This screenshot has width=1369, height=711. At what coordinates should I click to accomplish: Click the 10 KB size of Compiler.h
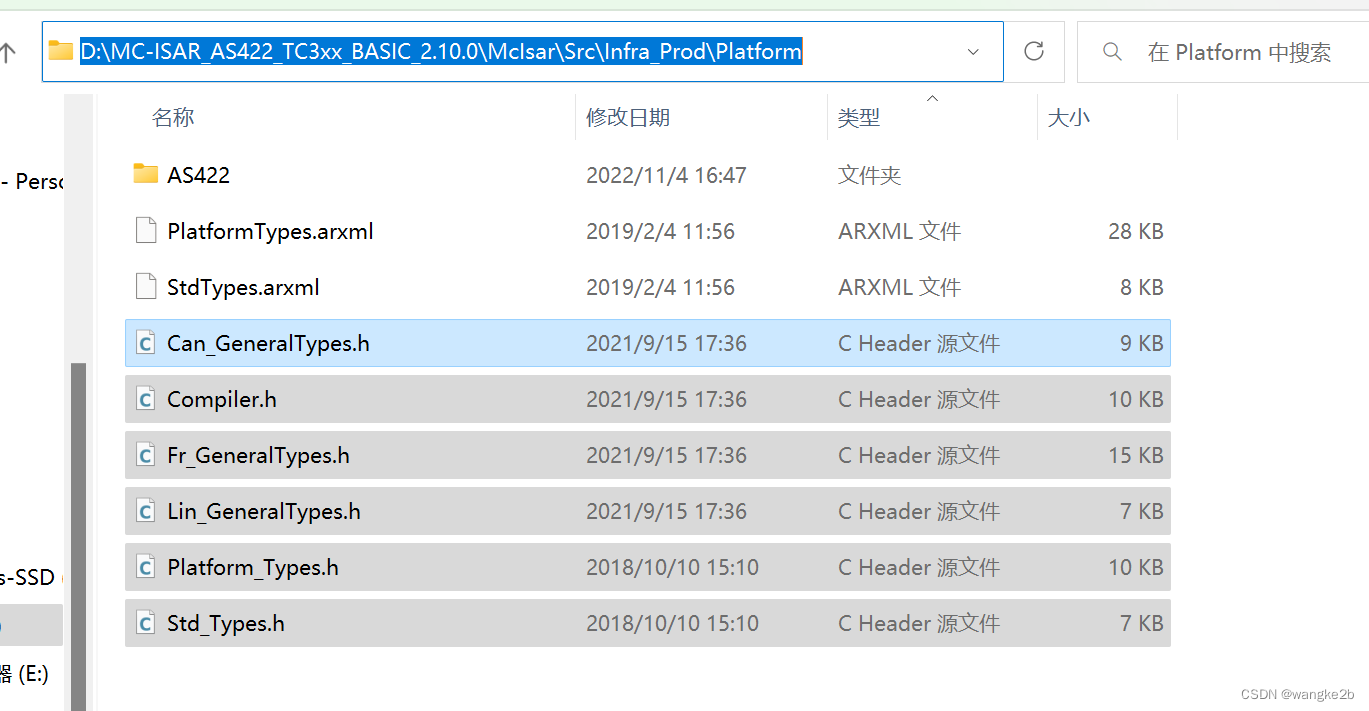point(1136,399)
